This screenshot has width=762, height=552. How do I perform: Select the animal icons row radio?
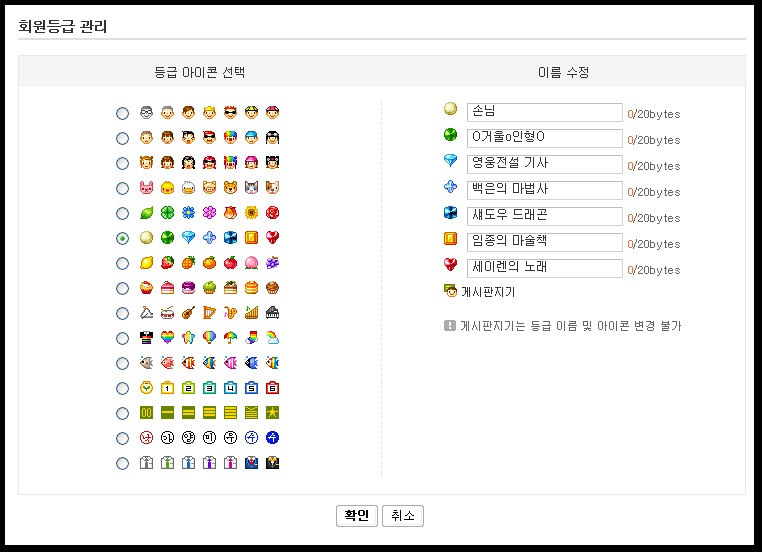tap(122, 188)
